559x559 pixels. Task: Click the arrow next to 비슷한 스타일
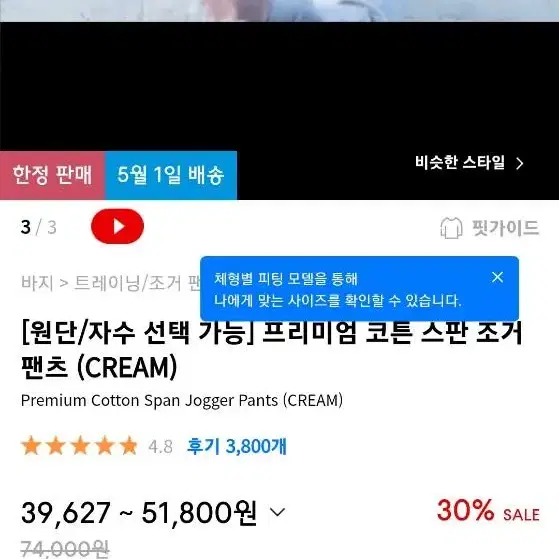click(x=520, y=164)
